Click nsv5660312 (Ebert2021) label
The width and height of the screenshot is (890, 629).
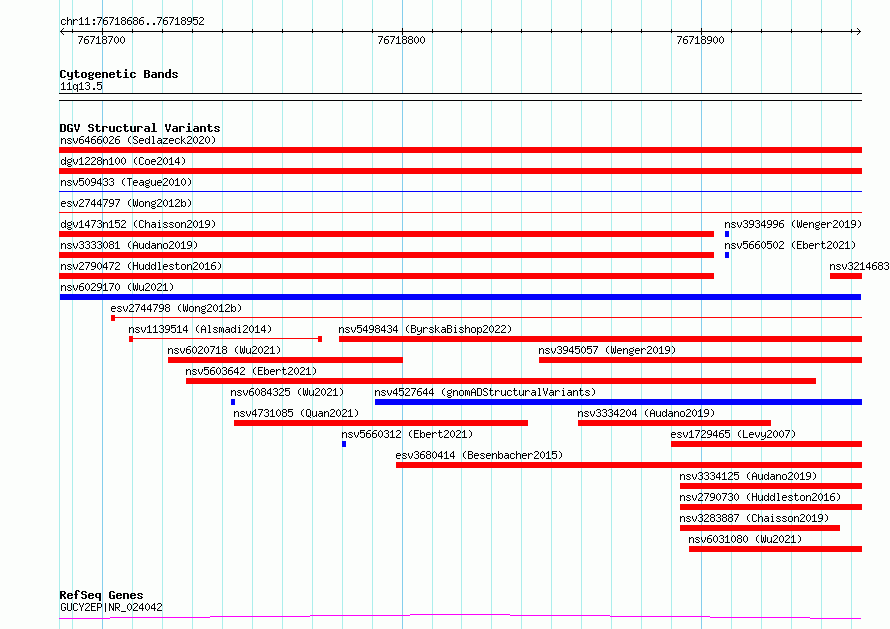[x=407, y=434]
